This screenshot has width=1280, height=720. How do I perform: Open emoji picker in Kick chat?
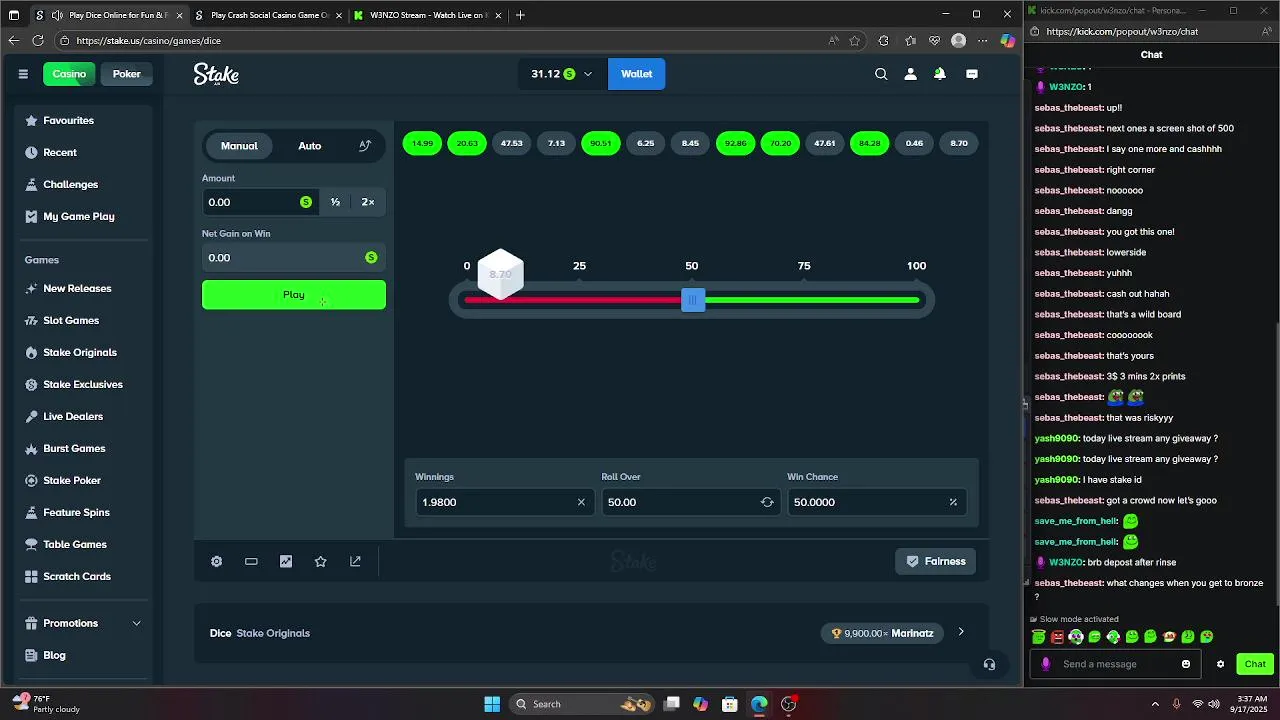point(1186,664)
